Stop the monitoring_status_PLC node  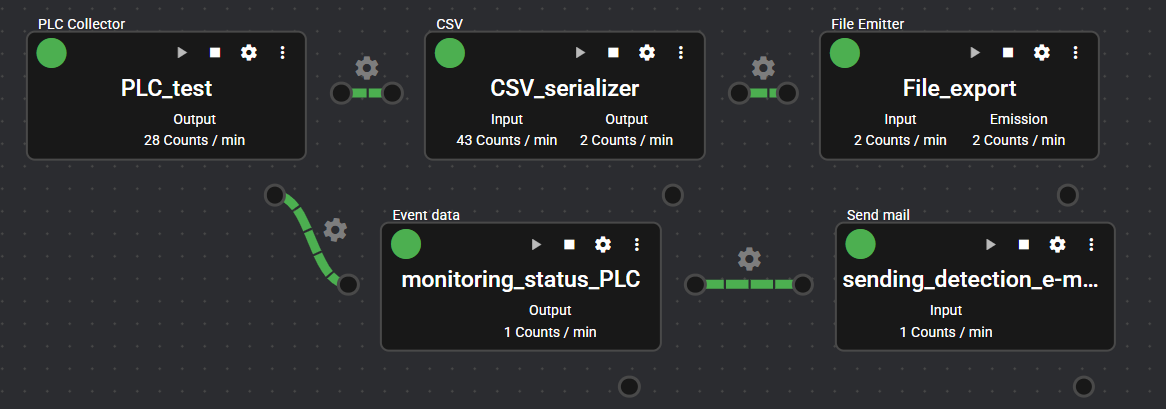(x=569, y=244)
